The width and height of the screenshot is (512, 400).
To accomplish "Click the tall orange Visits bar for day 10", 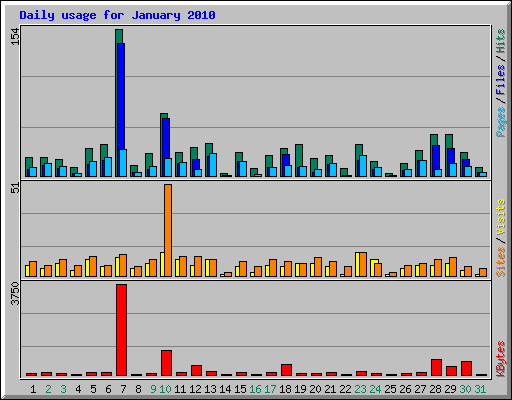I will tap(168, 230).
